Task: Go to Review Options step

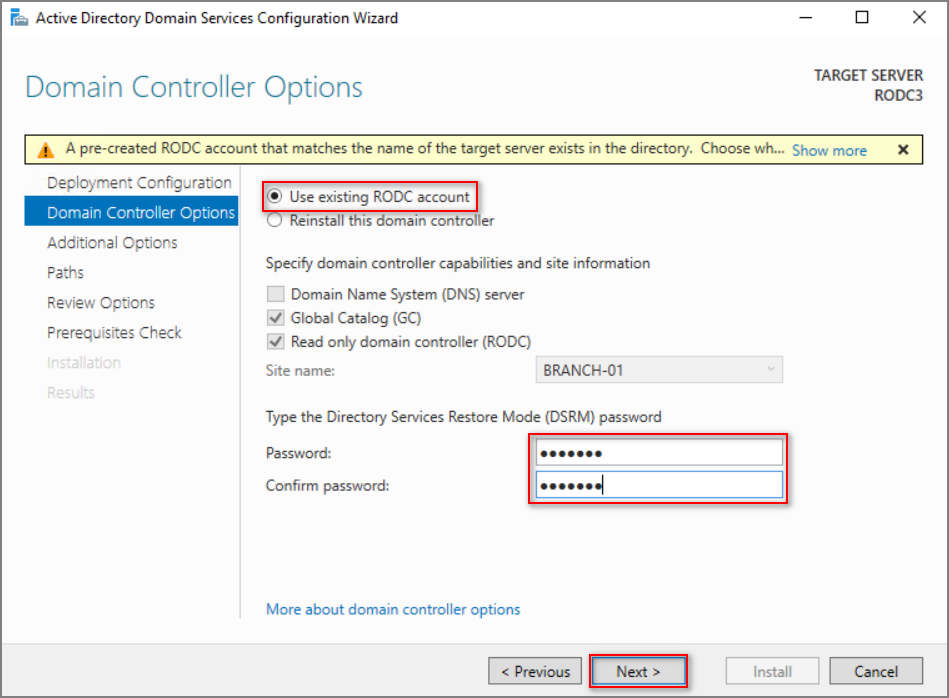Action: coord(100,303)
